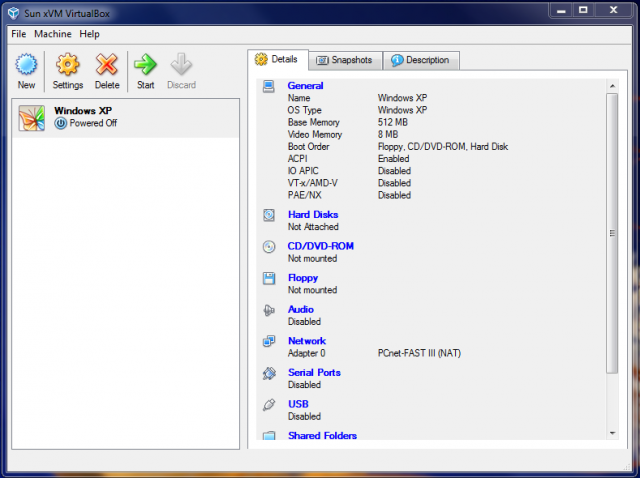
Task: Click the 'Boot Order' label
Action: tap(309, 147)
